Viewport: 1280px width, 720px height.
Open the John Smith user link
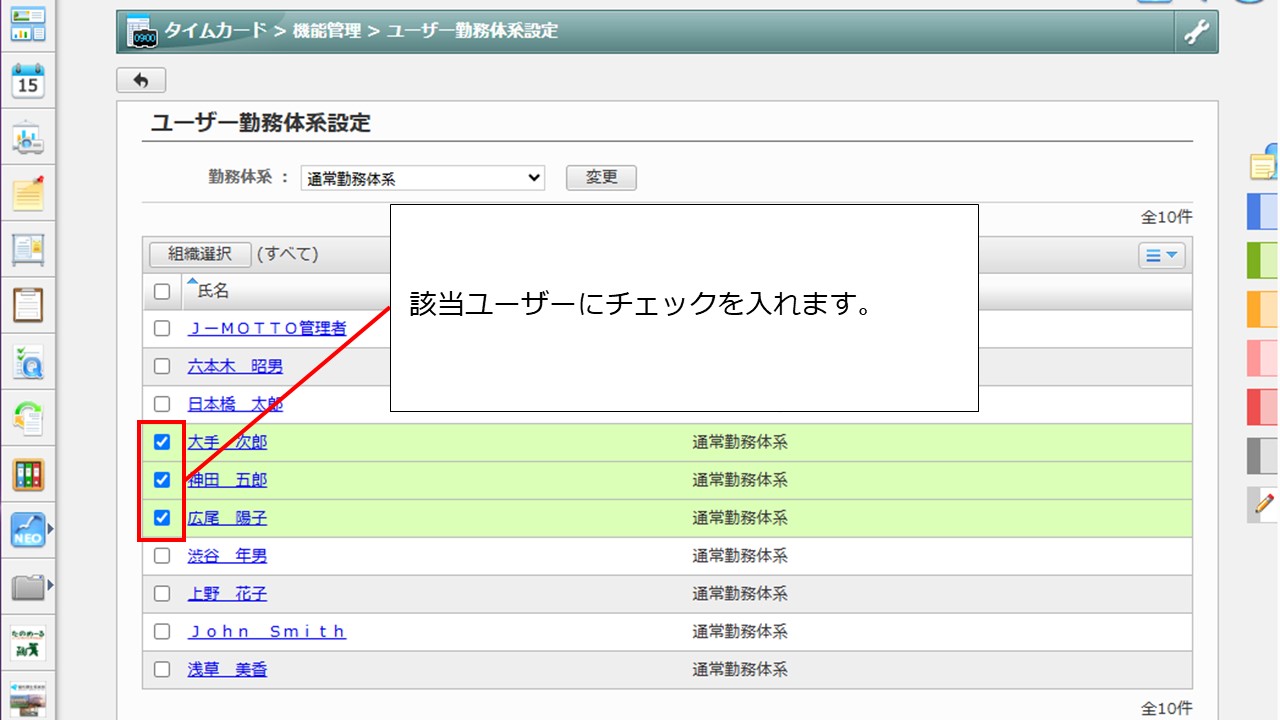[x=267, y=632]
